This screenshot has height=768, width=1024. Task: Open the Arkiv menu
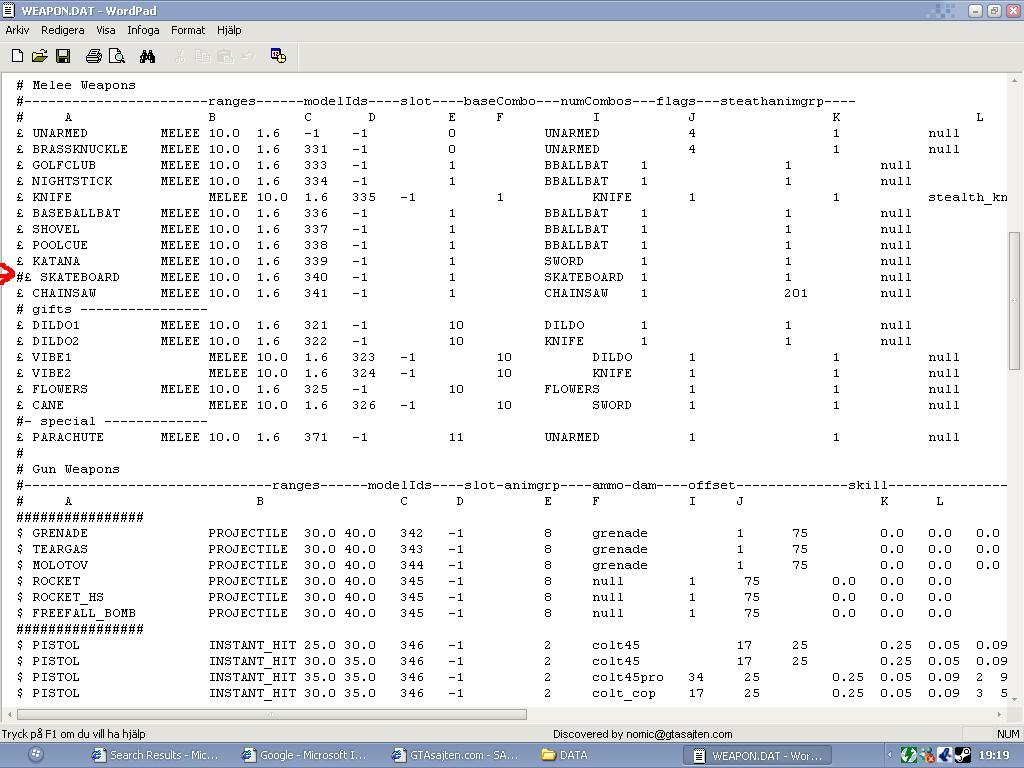17,30
